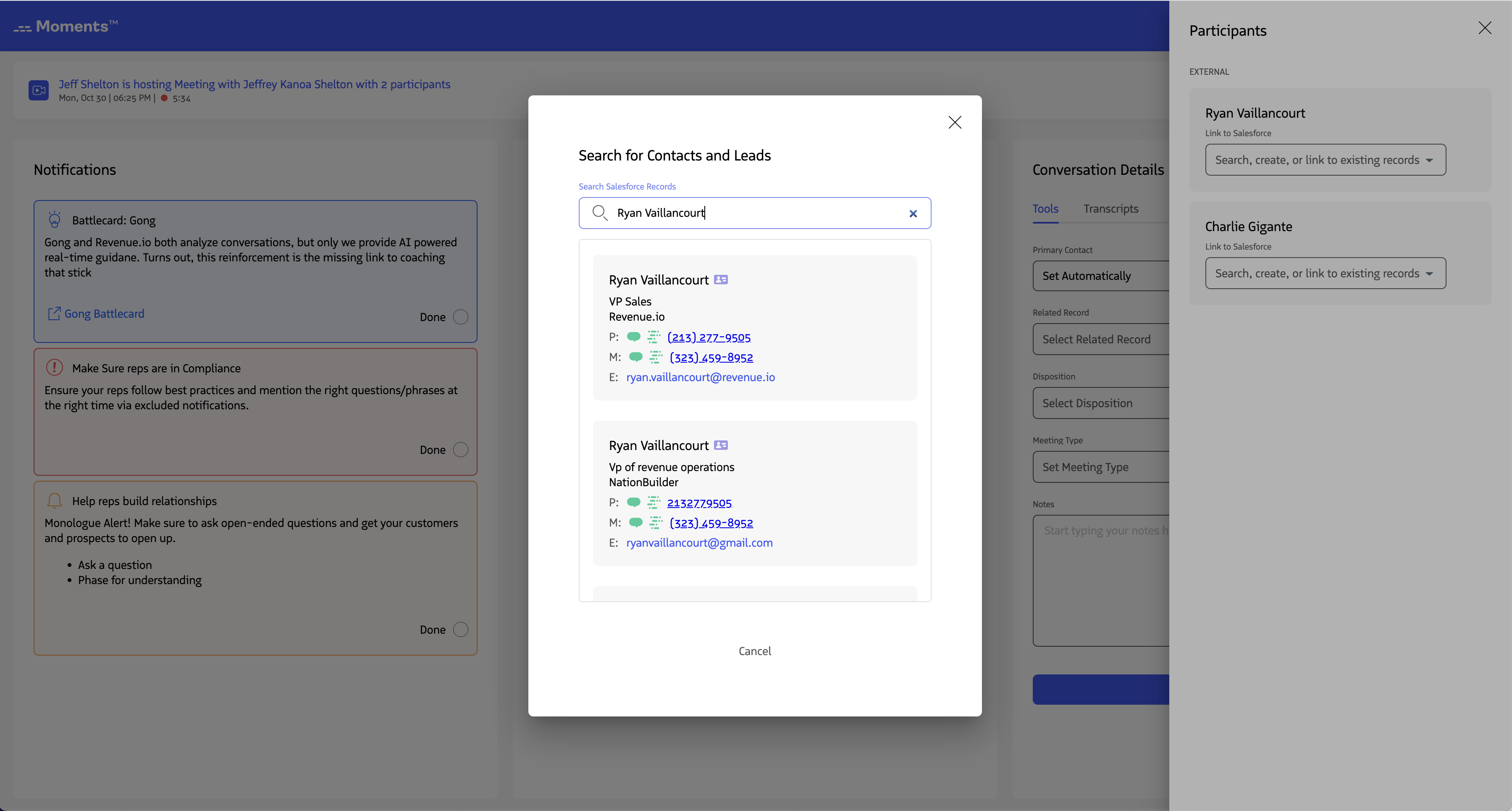1512x811 pixels.
Task: Click the Moments logo in the top bar
Action: (x=66, y=26)
